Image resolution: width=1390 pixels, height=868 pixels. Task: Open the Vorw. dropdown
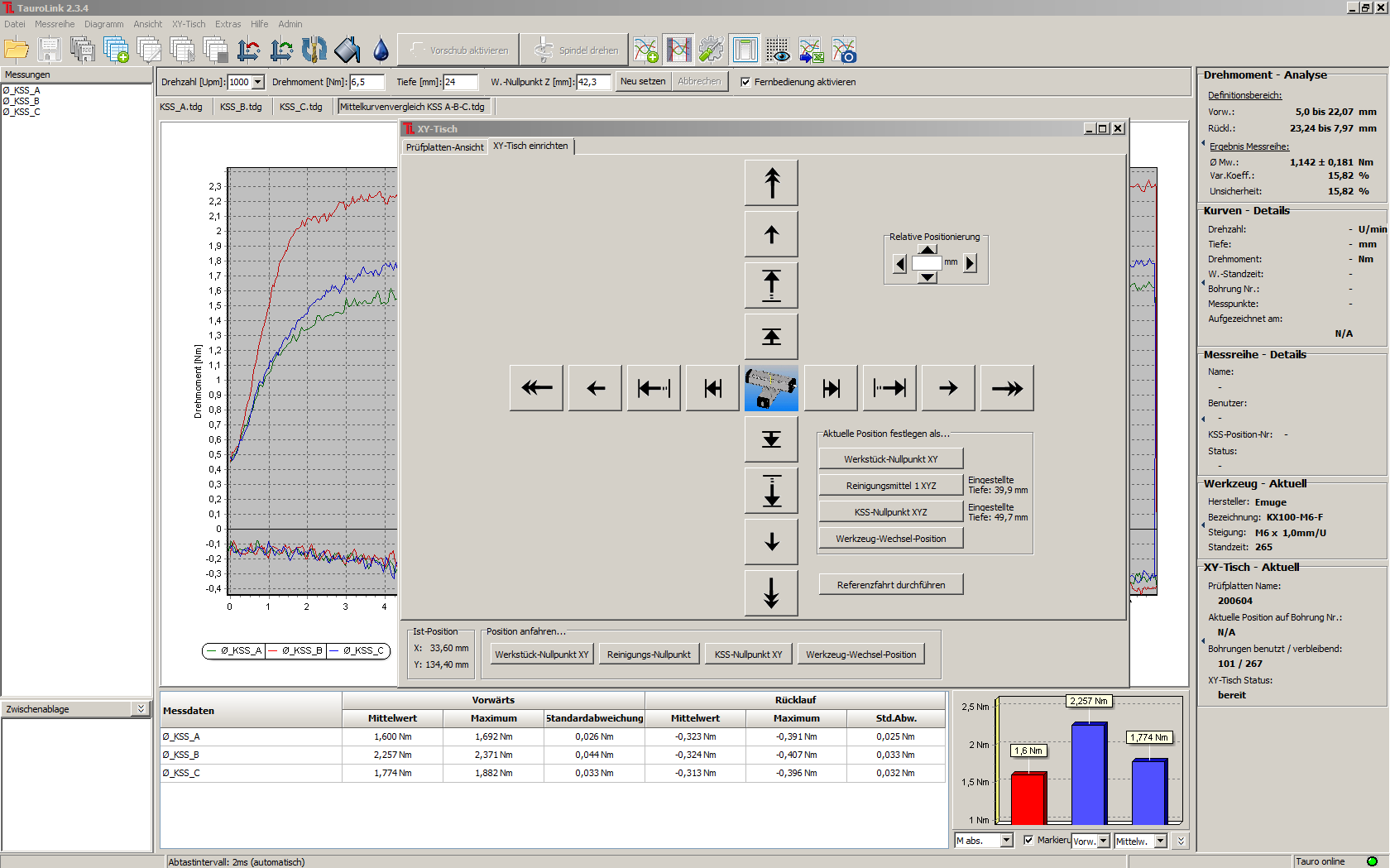point(1103,841)
